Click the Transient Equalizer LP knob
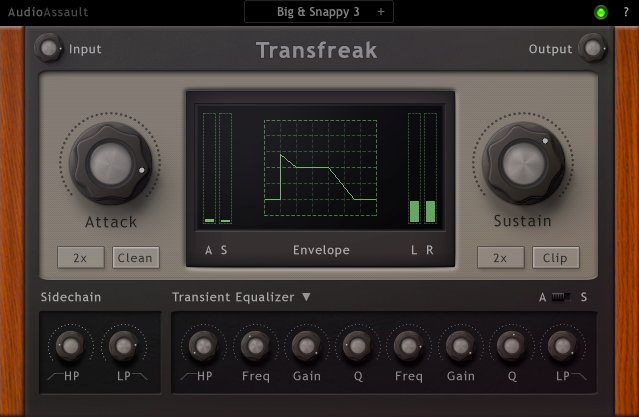Image resolution: width=639 pixels, height=417 pixels. [x=563, y=346]
